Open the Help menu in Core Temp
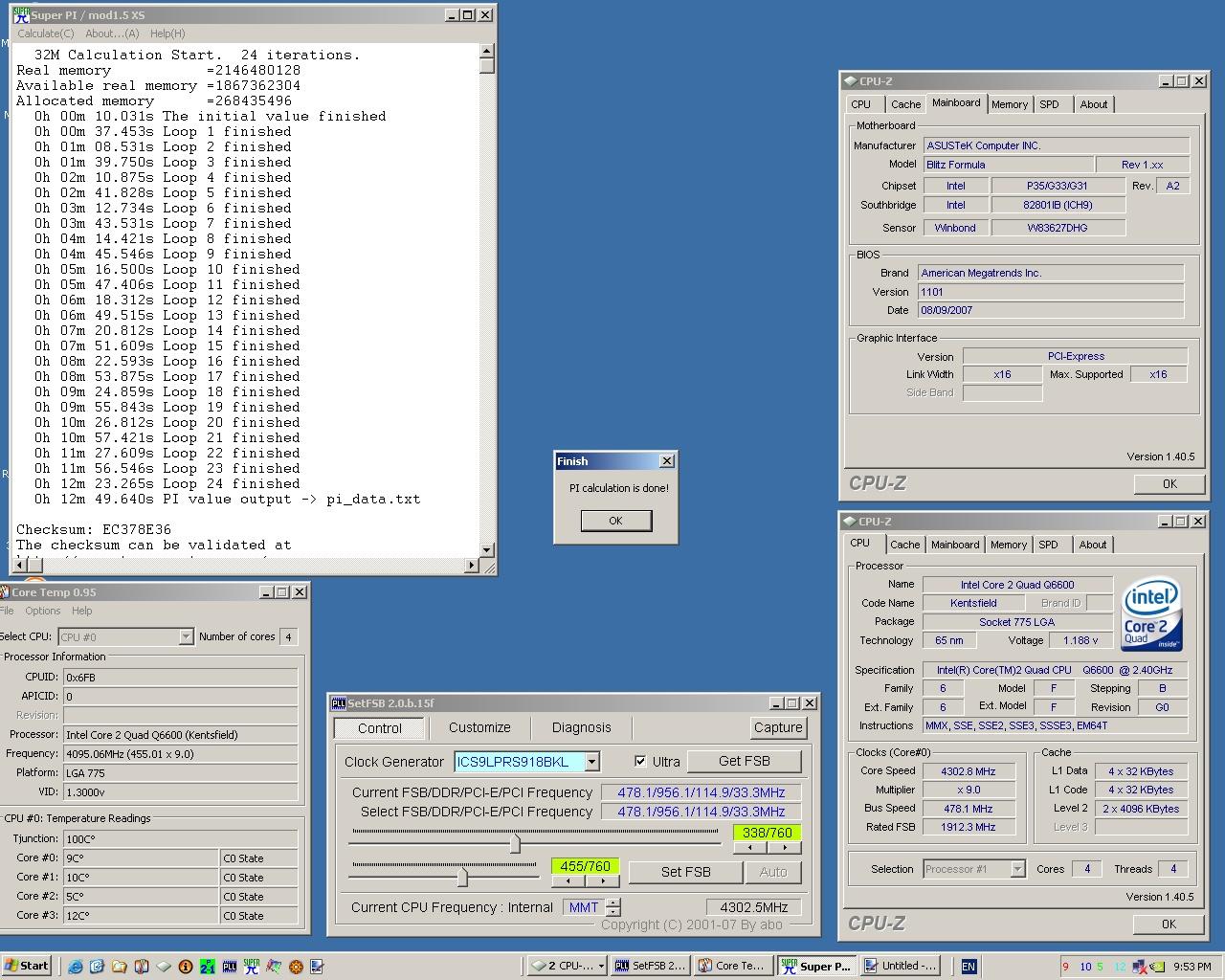This screenshot has width=1225, height=980. click(82, 611)
